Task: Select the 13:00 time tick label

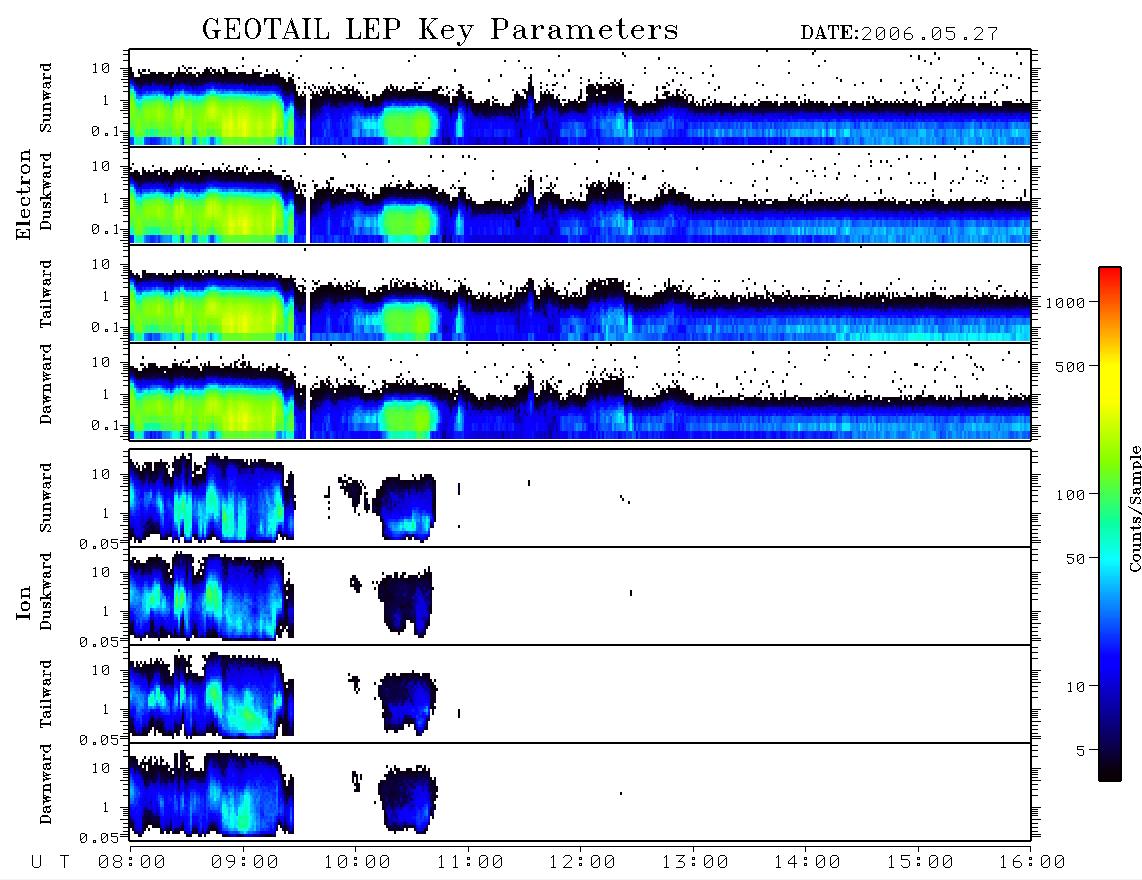Action: click(x=695, y=863)
